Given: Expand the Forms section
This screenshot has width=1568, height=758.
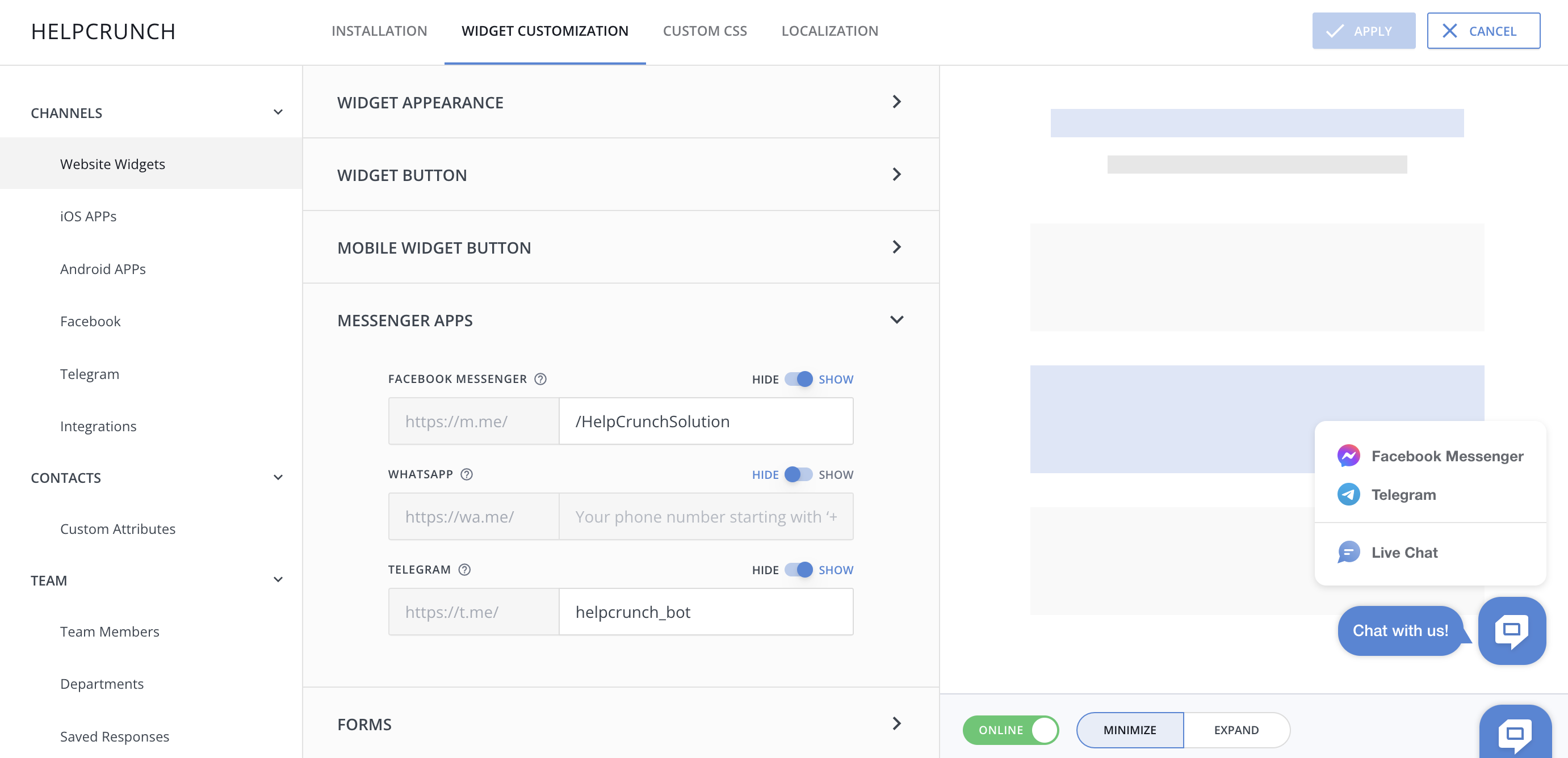Looking at the screenshot, I should click(621, 724).
